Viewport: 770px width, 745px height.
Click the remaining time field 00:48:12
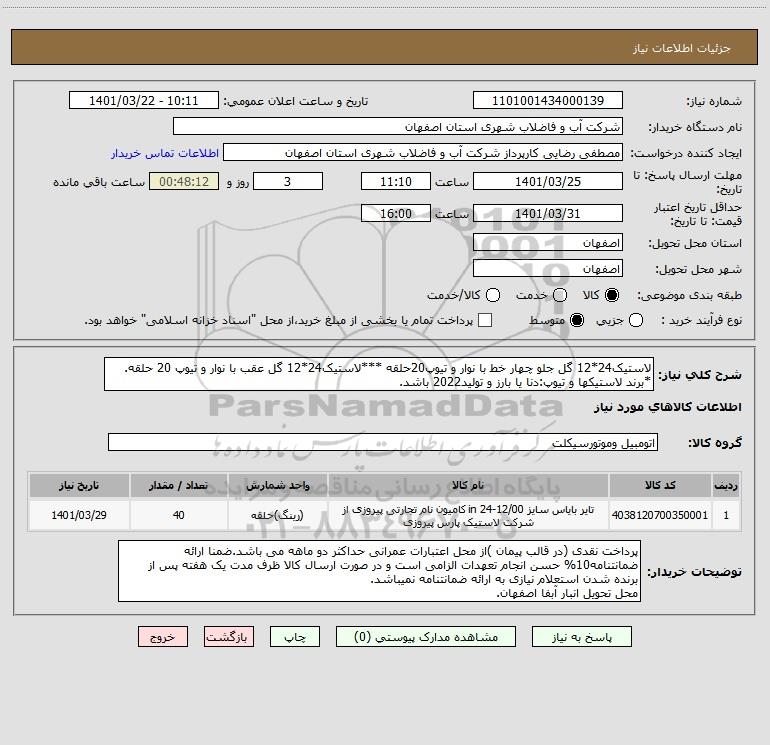coord(184,181)
